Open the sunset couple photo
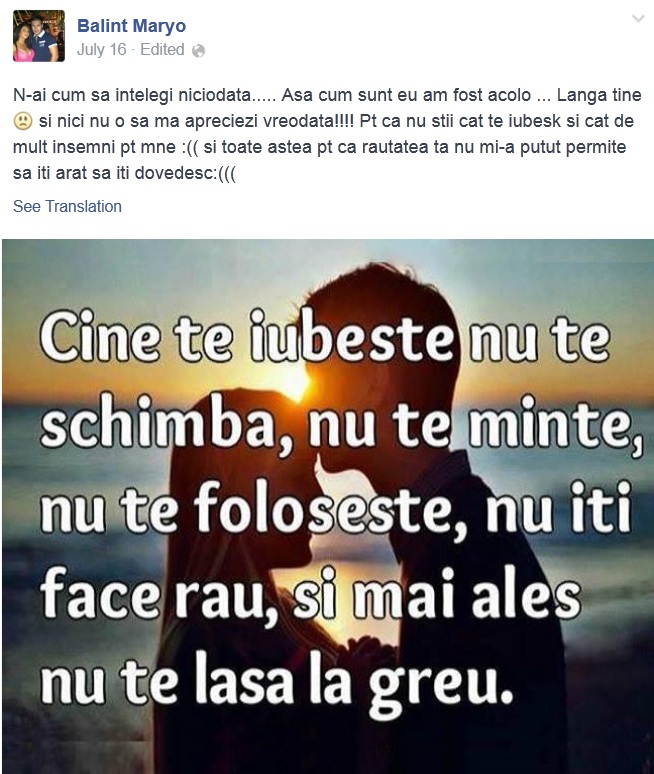This screenshot has height=774, width=654. [x=328, y=506]
